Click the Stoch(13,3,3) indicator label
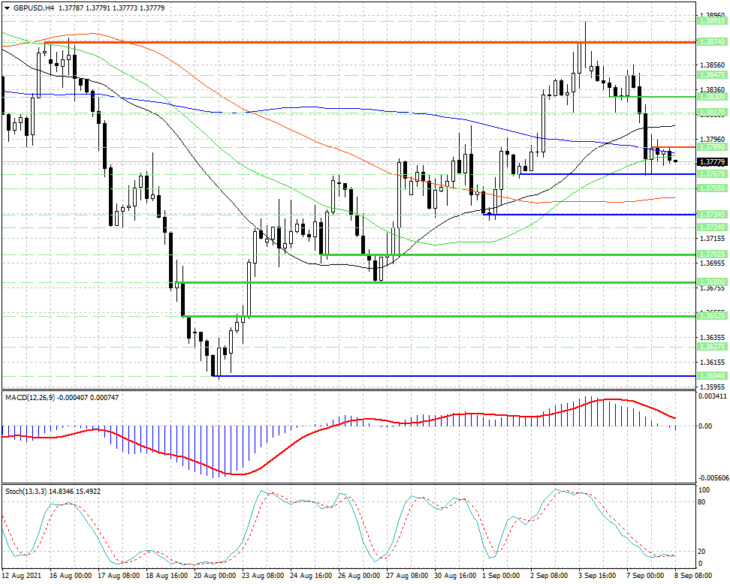 pyautogui.click(x=26, y=491)
